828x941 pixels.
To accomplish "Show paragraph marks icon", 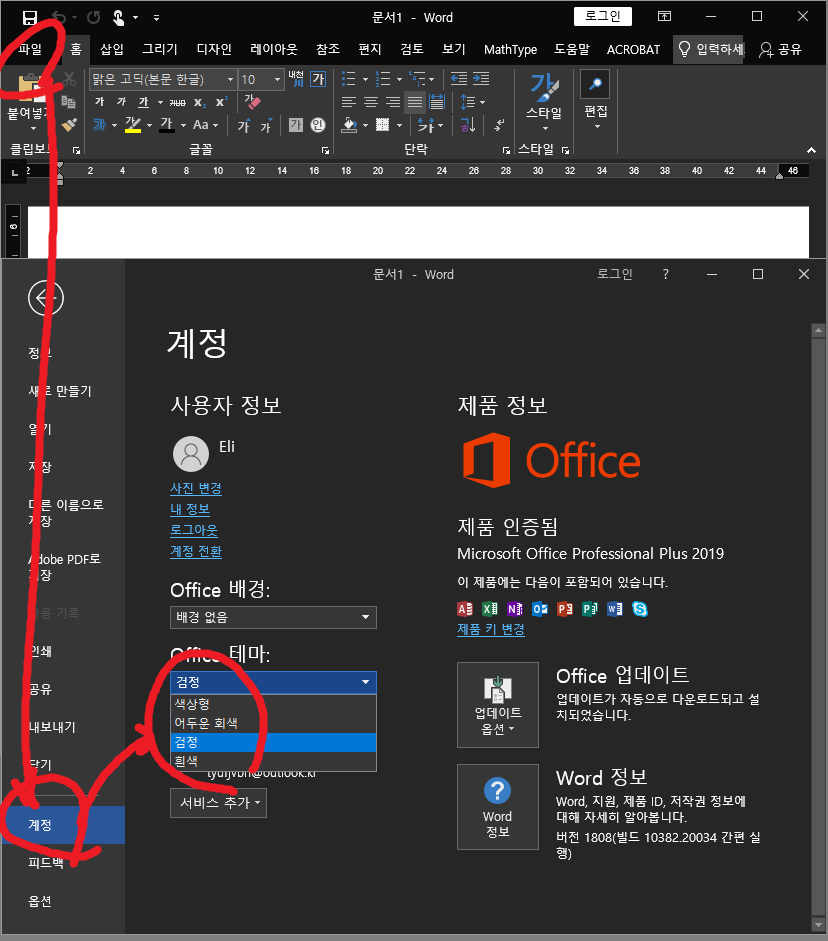I will point(499,125).
